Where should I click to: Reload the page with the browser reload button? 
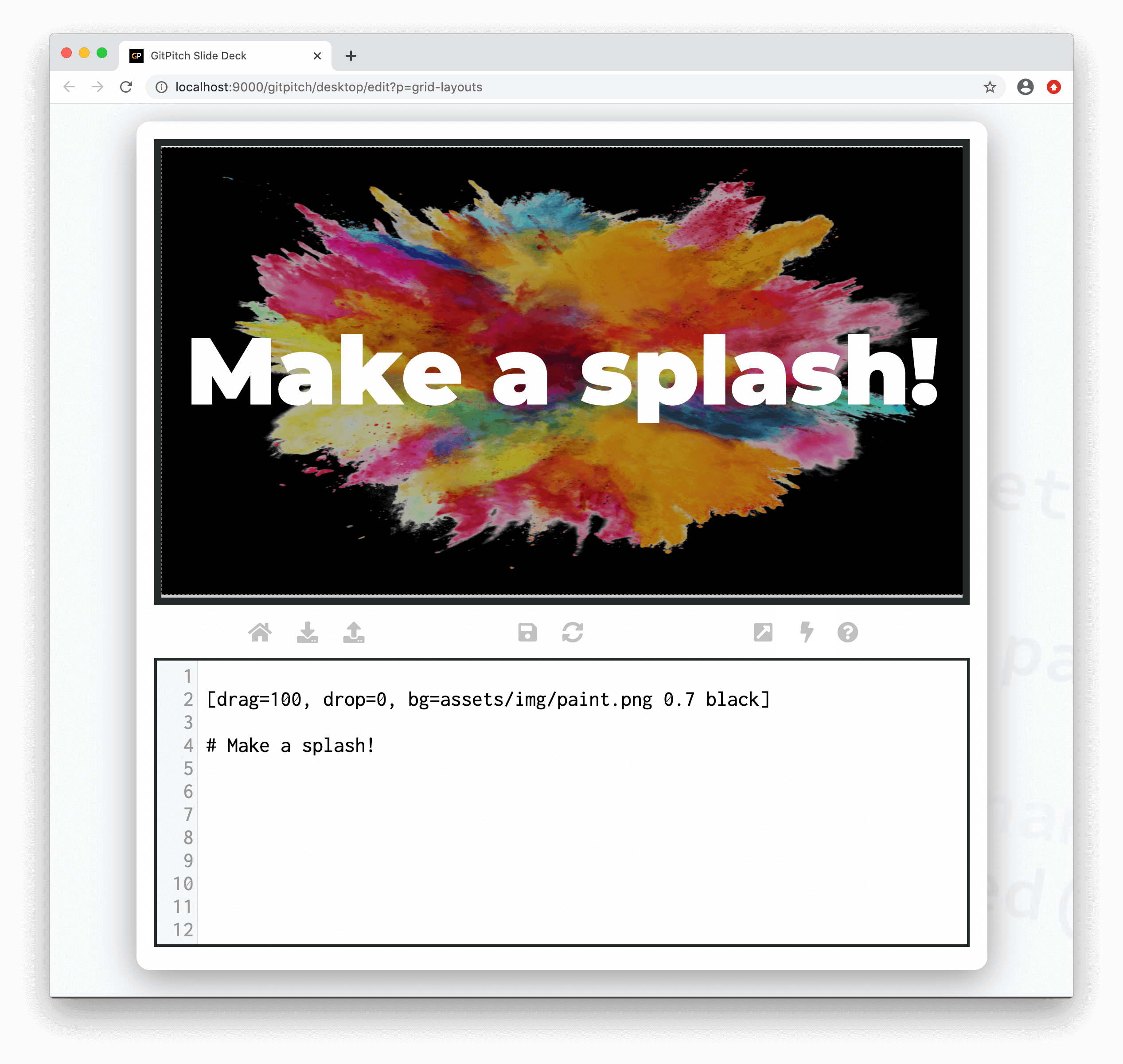(126, 87)
